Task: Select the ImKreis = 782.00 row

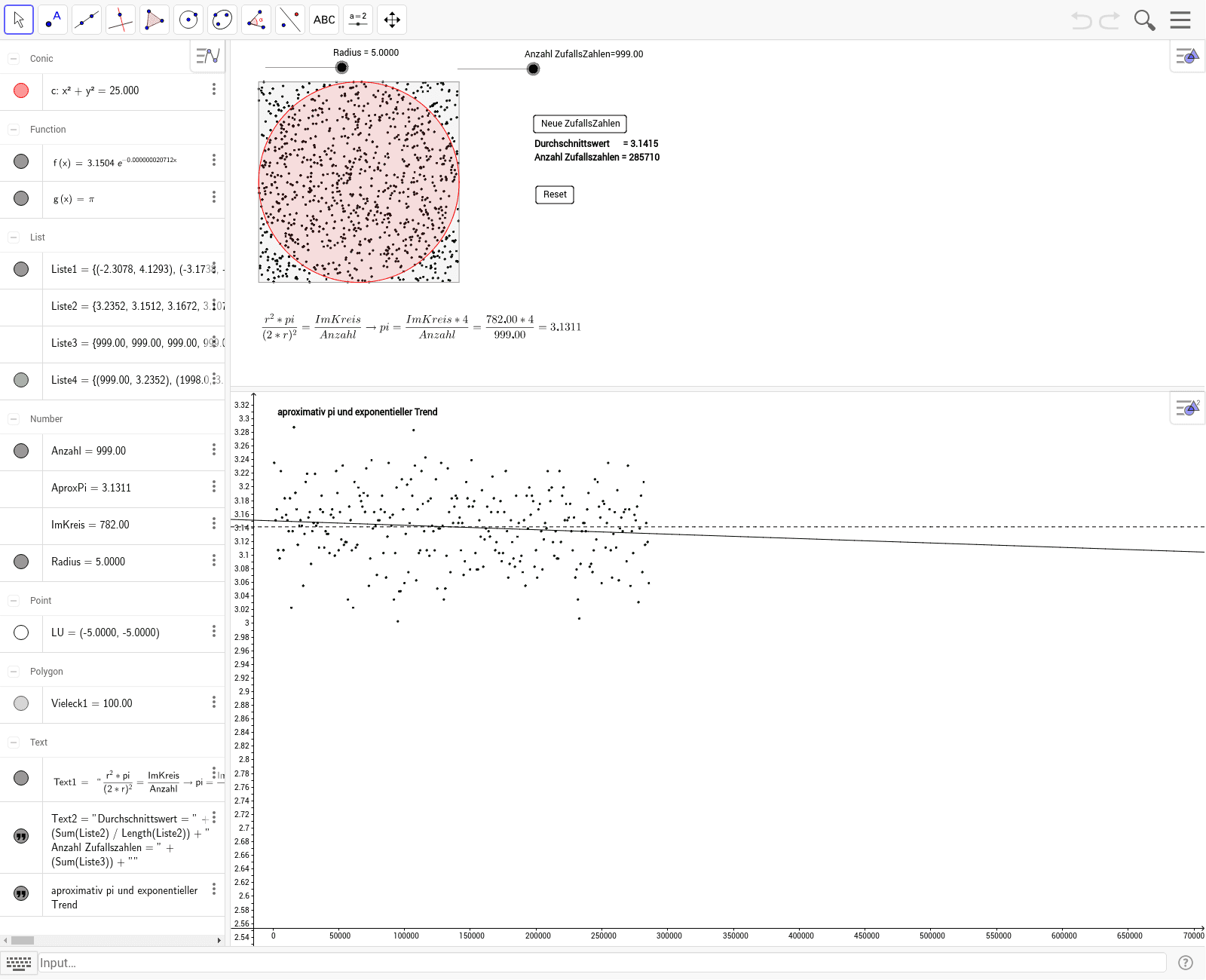Action: [112, 525]
